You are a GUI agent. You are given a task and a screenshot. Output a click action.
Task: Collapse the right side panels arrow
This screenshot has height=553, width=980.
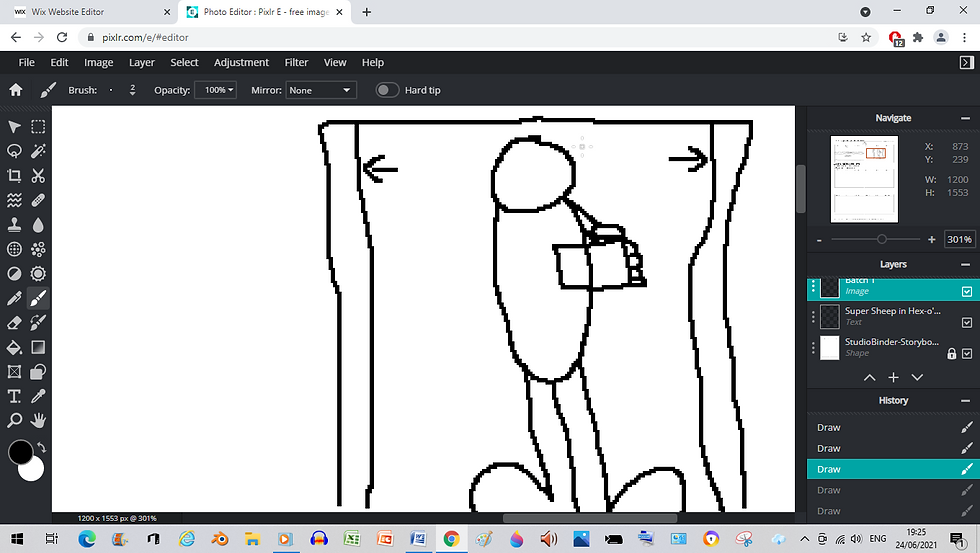click(x=966, y=62)
